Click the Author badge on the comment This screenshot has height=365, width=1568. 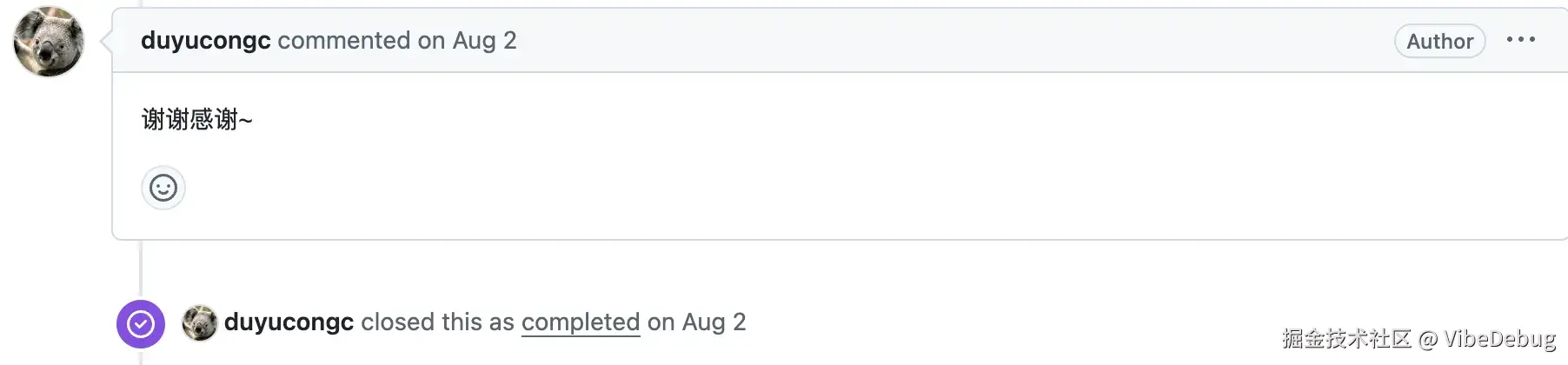point(1439,41)
